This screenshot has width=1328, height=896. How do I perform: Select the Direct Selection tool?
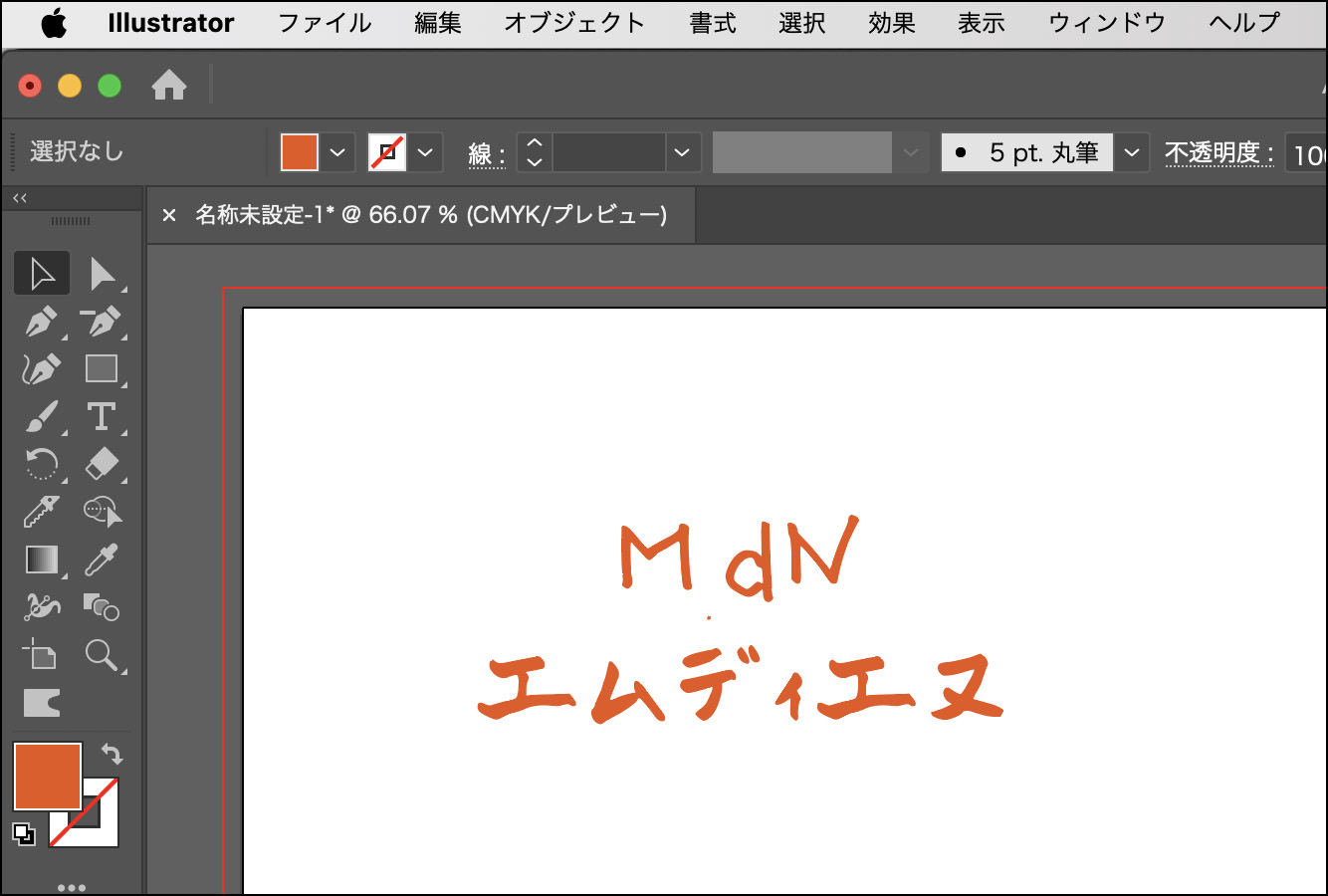tap(102, 274)
